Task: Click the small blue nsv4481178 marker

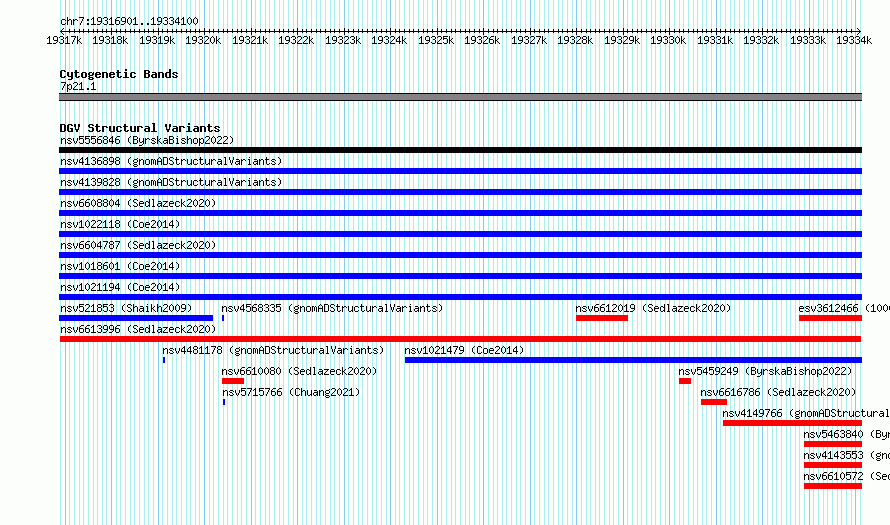Action: [x=164, y=360]
